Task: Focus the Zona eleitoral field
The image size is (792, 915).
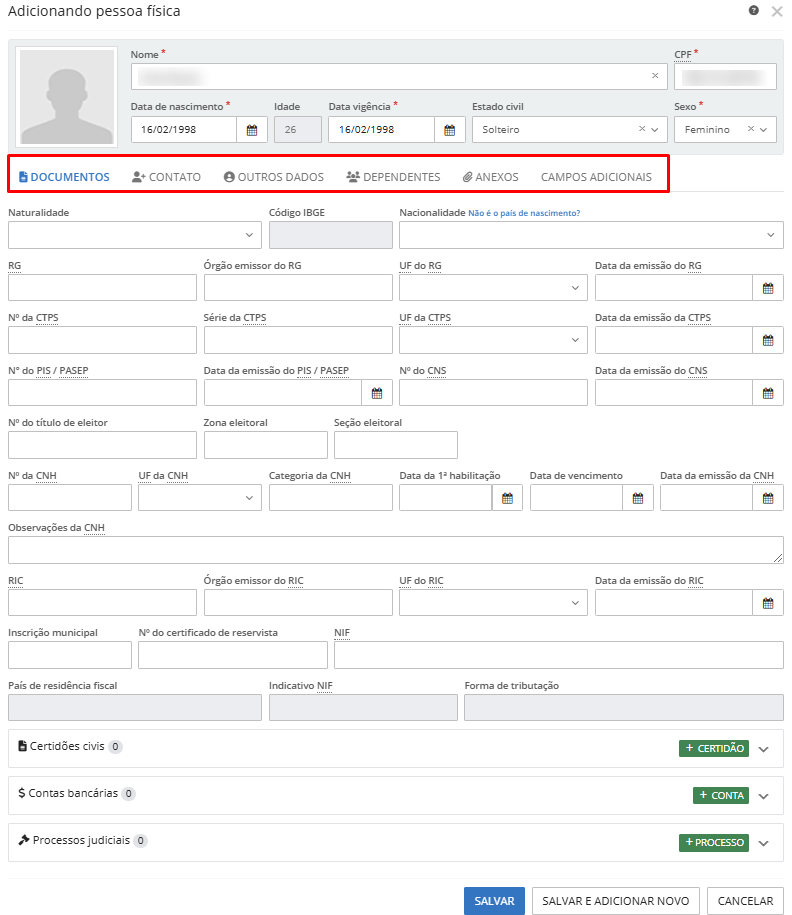Action: coord(266,445)
